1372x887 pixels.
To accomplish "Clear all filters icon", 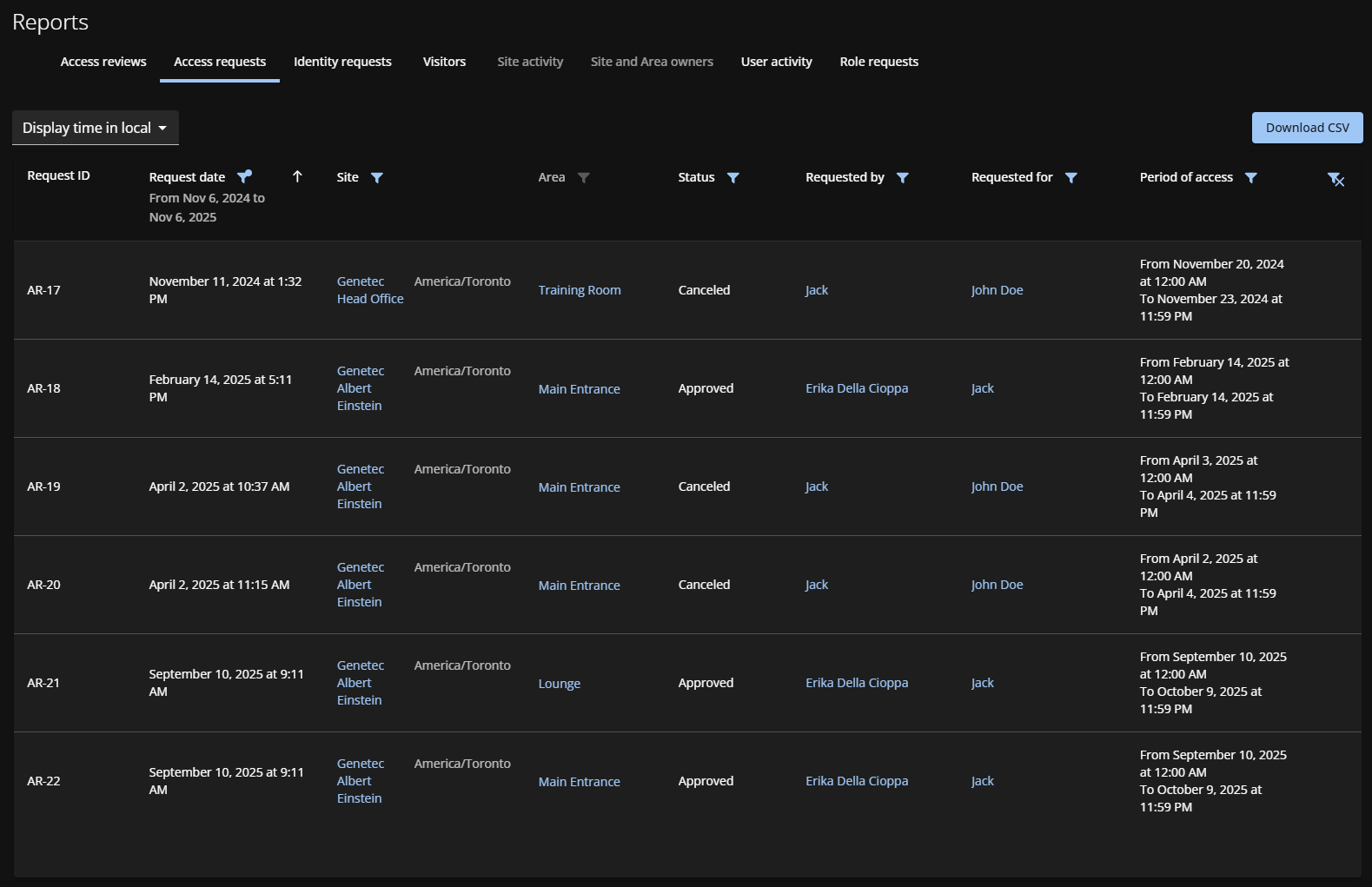I will click(x=1336, y=180).
